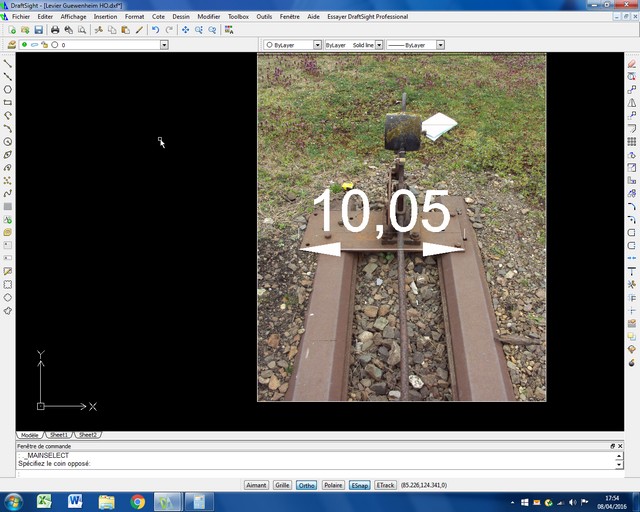
Task: Open the Insertion menu
Action: [105, 17]
